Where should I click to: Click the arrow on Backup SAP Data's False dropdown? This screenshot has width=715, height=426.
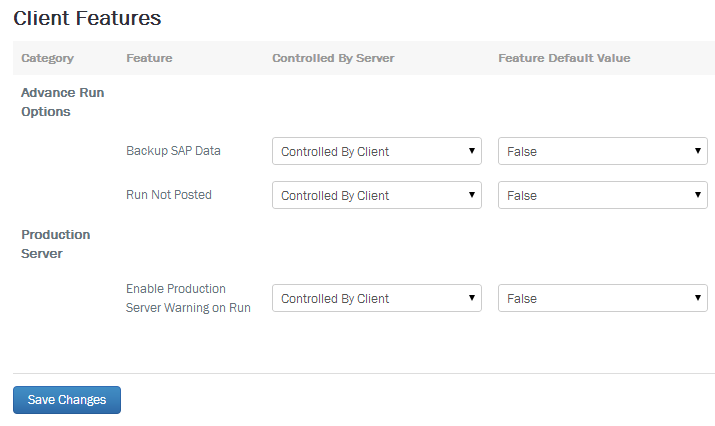click(x=698, y=151)
